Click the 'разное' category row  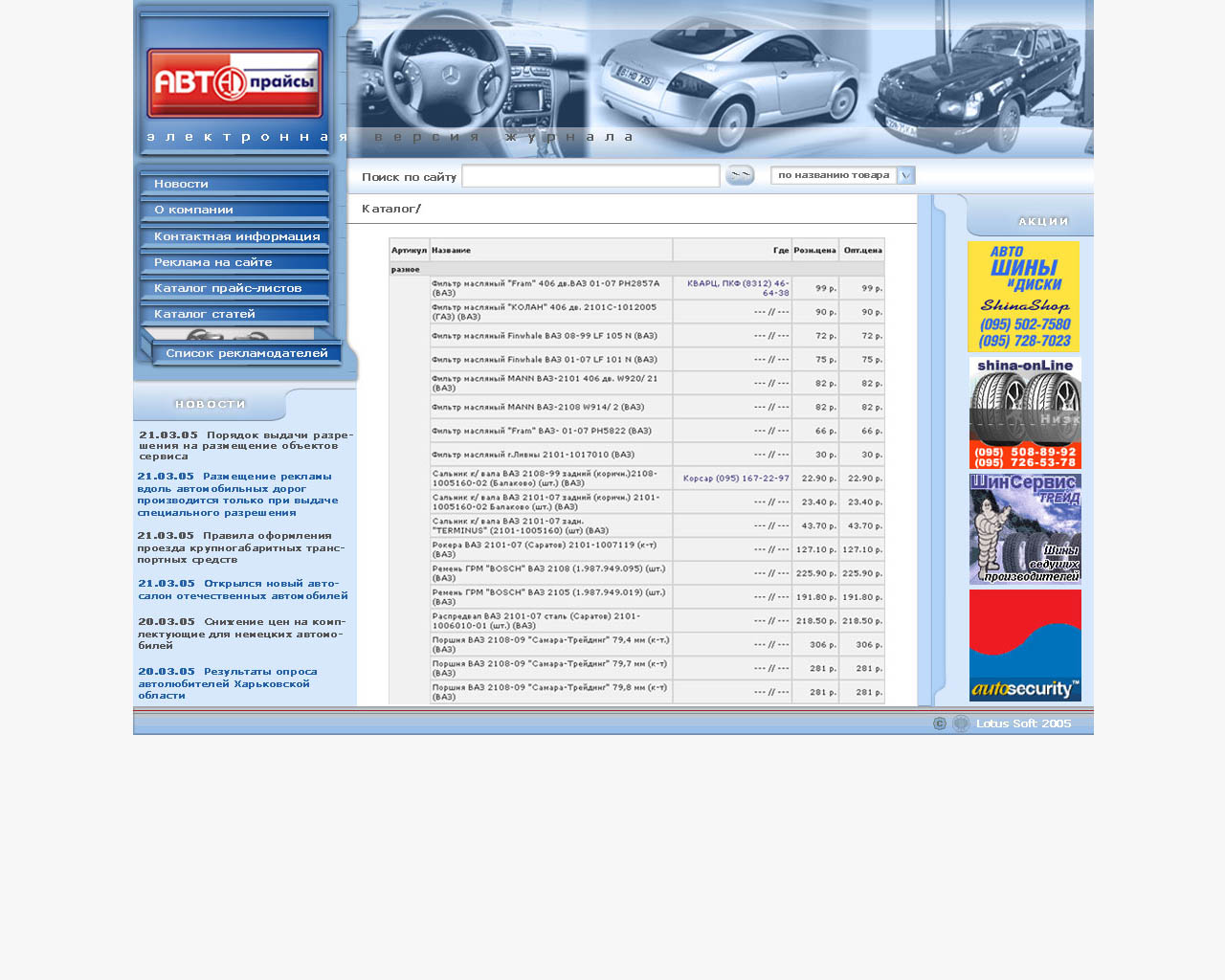636,270
